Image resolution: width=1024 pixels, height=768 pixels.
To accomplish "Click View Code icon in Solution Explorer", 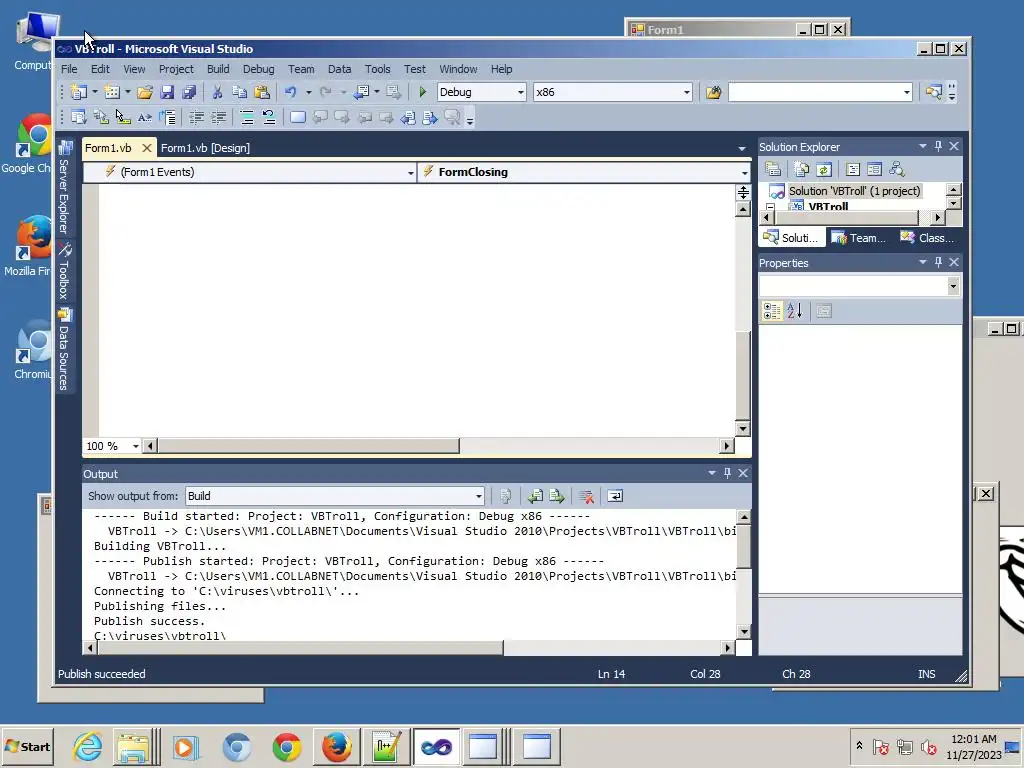I will (x=853, y=170).
